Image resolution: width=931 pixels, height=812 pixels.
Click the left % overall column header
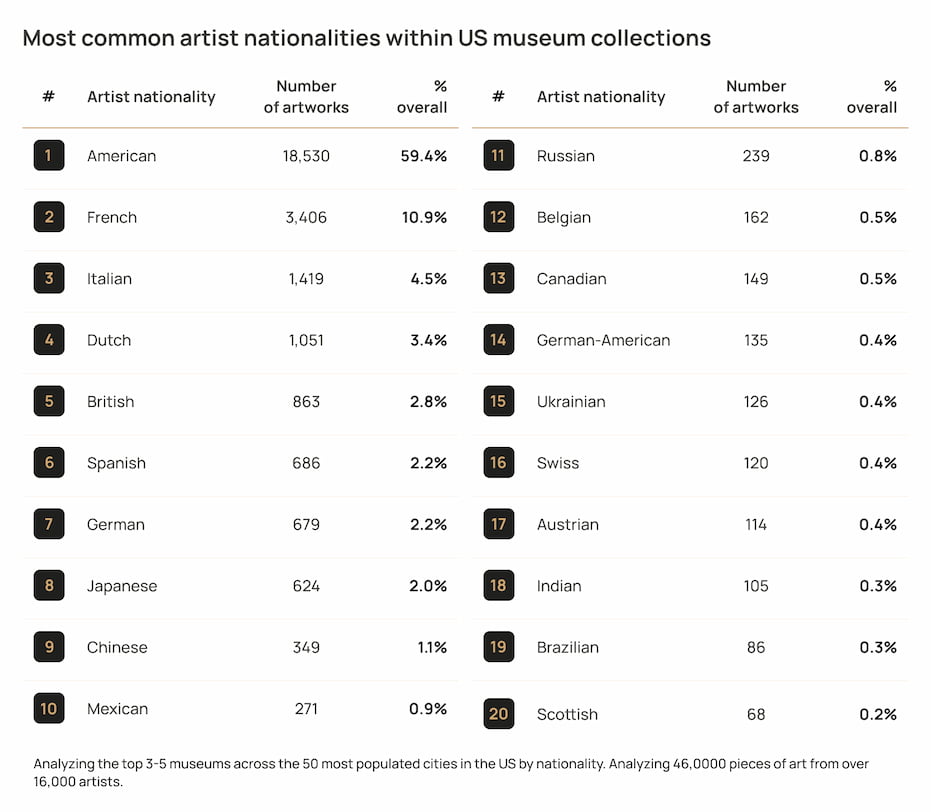pos(422,97)
